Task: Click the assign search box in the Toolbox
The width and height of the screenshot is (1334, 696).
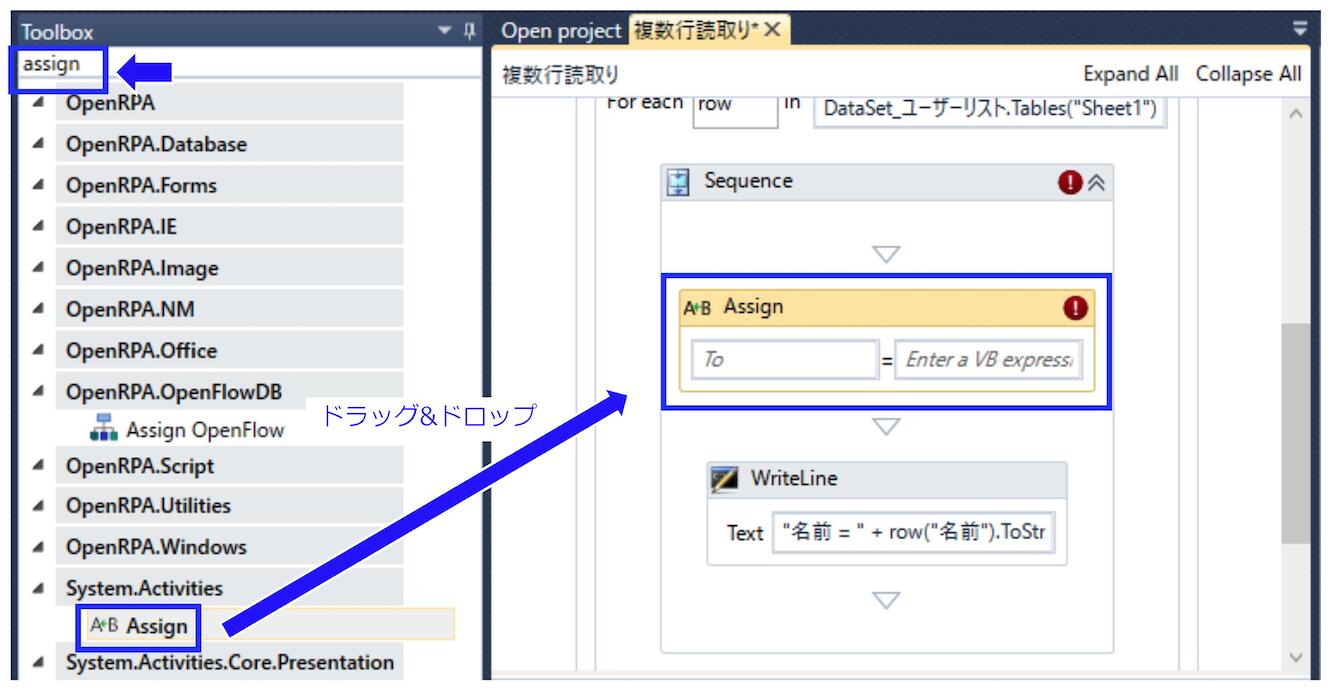Action: (57, 62)
